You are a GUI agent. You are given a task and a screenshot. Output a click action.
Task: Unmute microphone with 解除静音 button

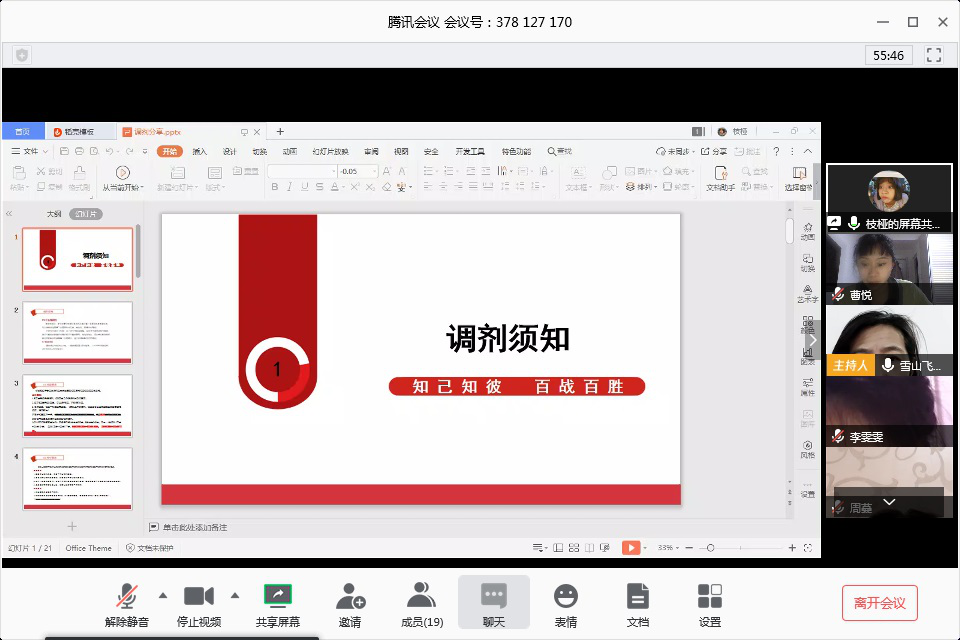(x=127, y=602)
